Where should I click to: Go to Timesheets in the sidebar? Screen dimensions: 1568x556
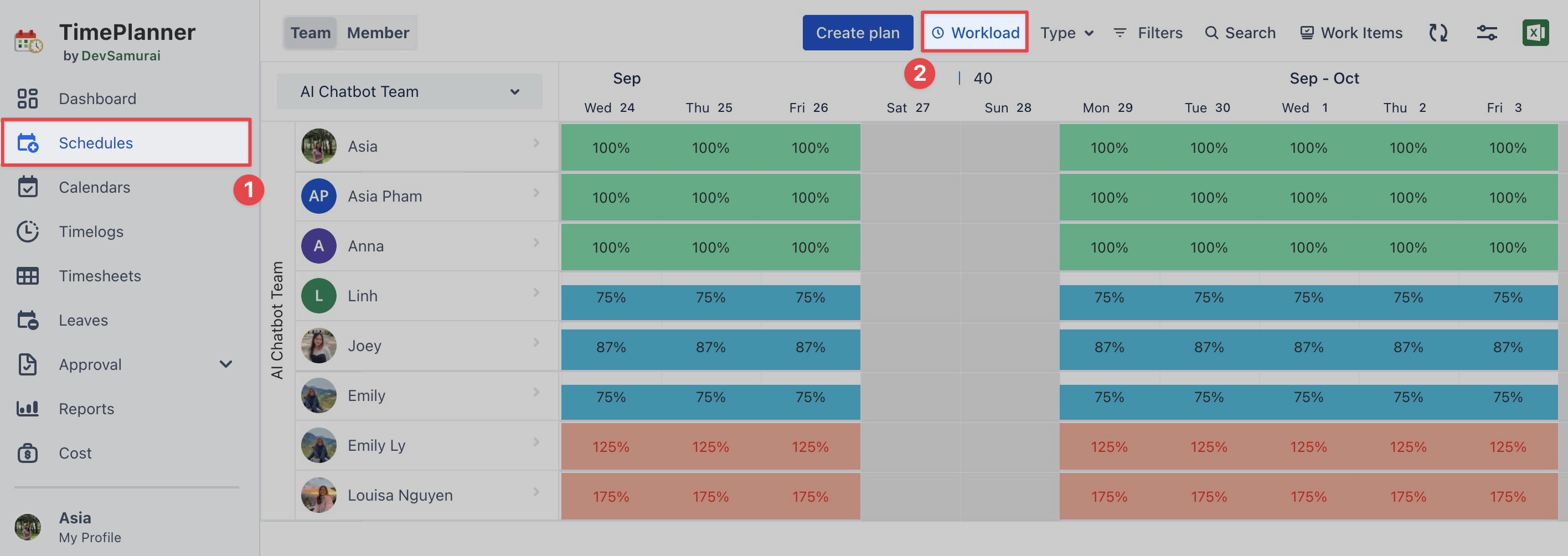point(99,276)
